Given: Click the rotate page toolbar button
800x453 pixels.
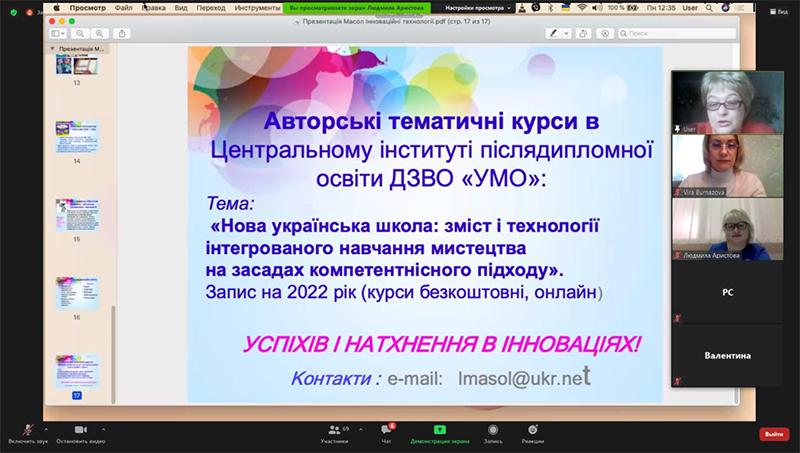Looking at the screenshot, I should (x=583, y=33).
